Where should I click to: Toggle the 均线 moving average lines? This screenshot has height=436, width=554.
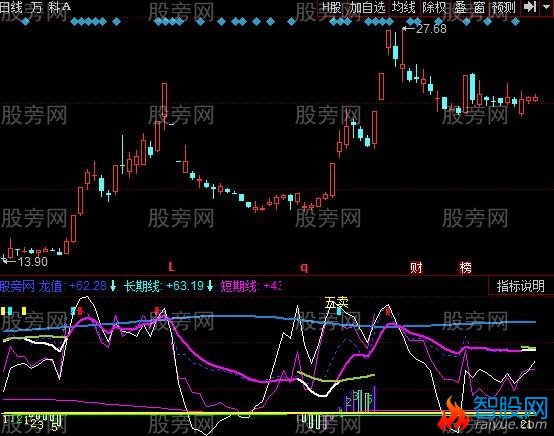[x=404, y=7]
